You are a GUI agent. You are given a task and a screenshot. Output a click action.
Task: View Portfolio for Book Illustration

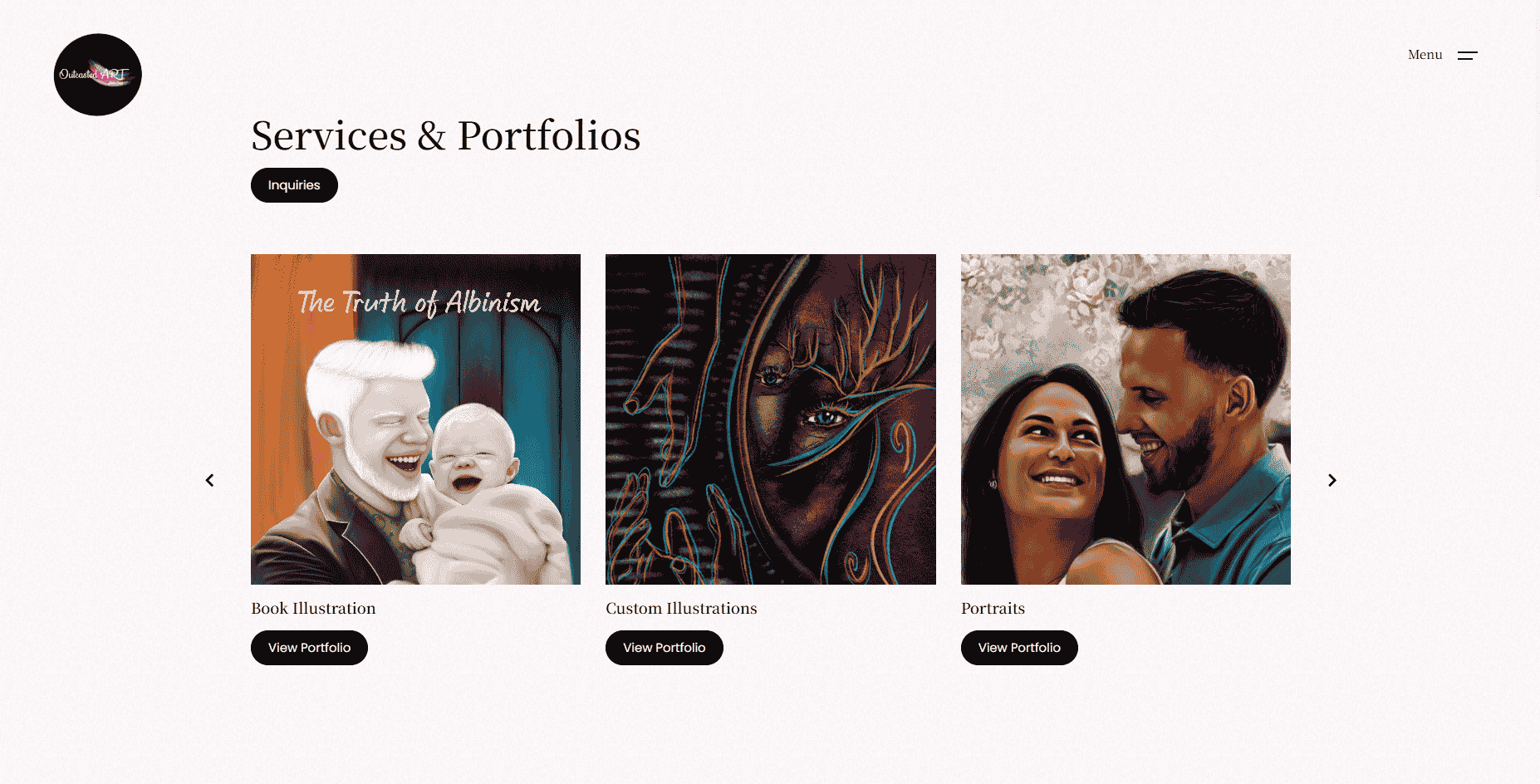pyautogui.click(x=309, y=648)
